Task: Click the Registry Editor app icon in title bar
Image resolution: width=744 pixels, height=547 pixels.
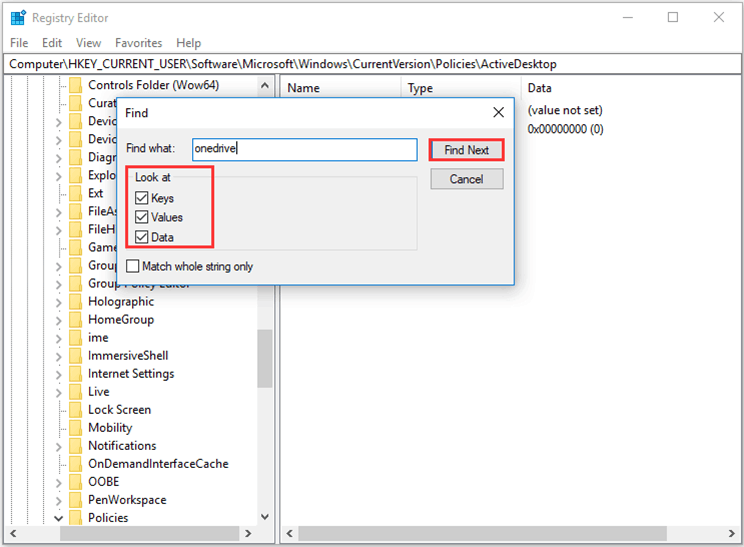Action: (x=18, y=18)
